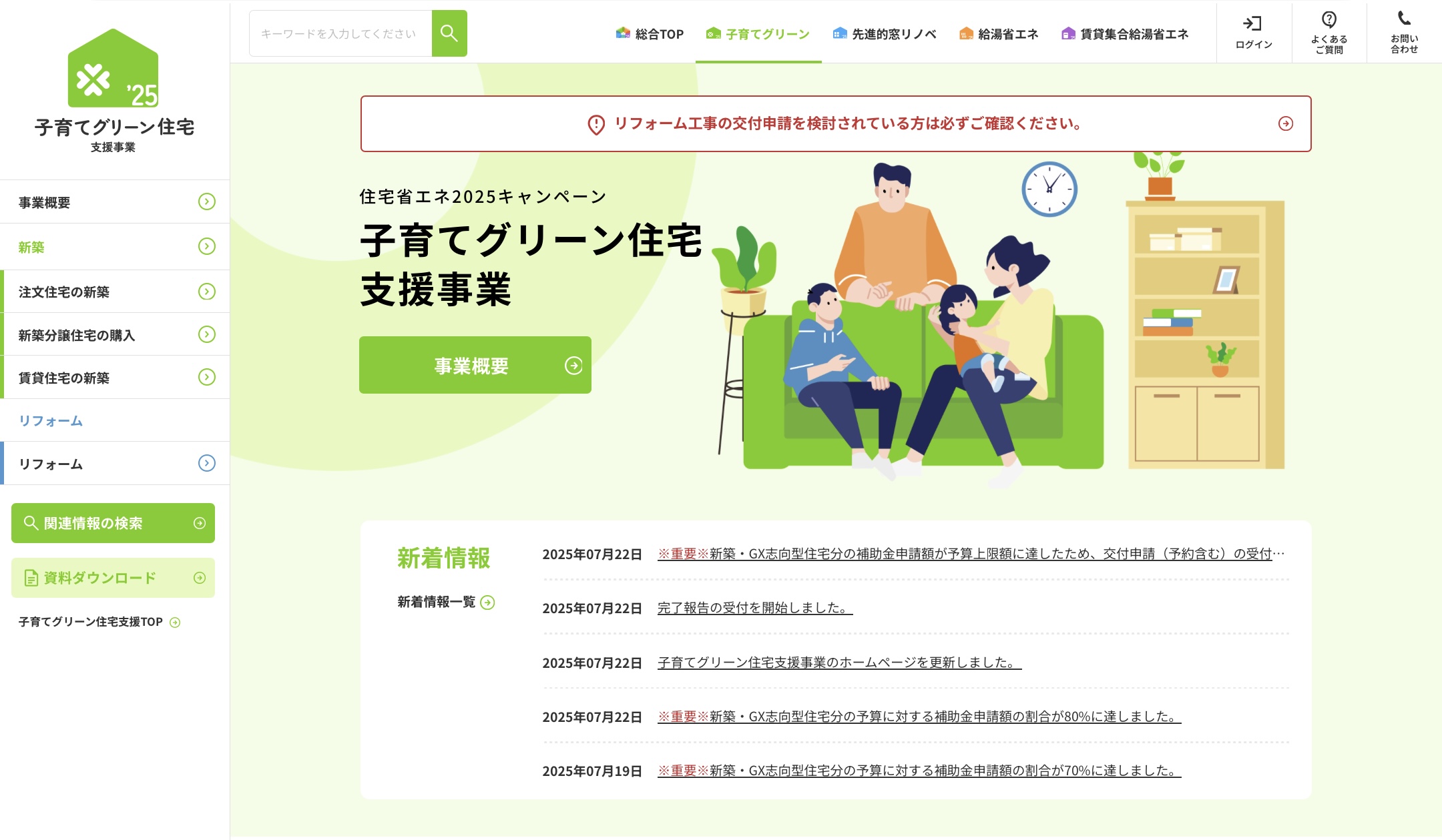Select 注文住宅の新築 in sidebar
Image resolution: width=1442 pixels, height=840 pixels.
click(116, 292)
